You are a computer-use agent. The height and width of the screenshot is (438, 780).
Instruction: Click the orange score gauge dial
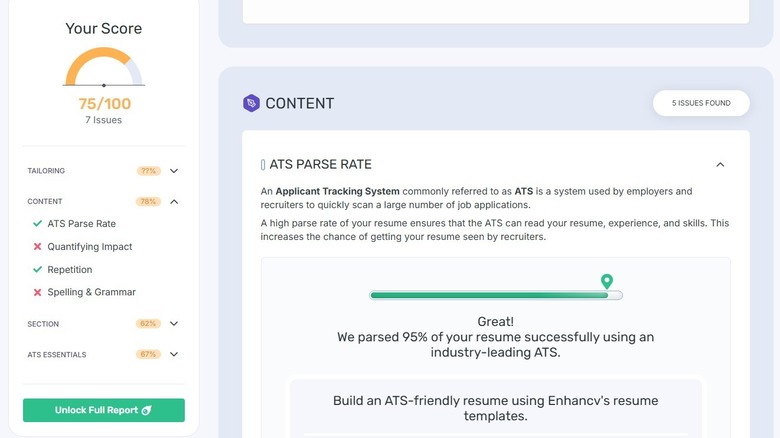104,68
